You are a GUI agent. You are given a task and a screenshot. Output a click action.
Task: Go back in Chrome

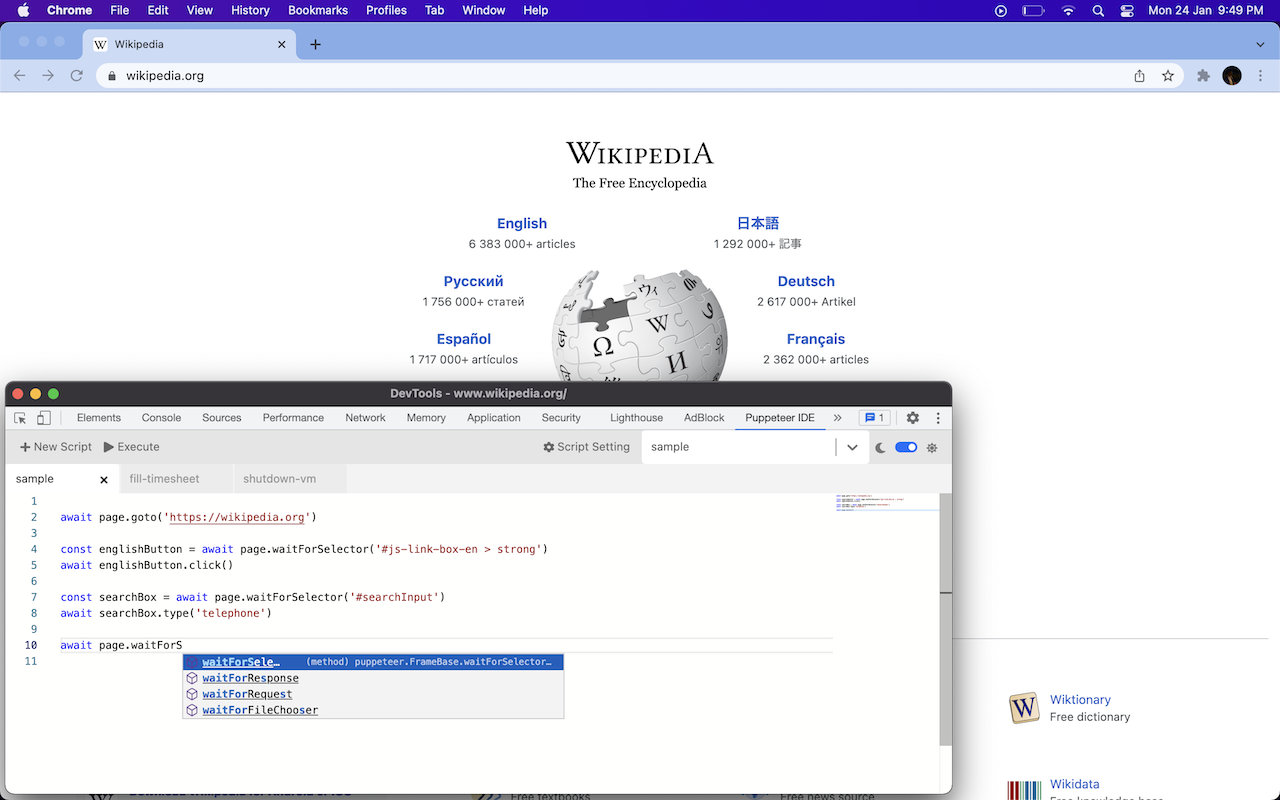[x=20, y=76]
